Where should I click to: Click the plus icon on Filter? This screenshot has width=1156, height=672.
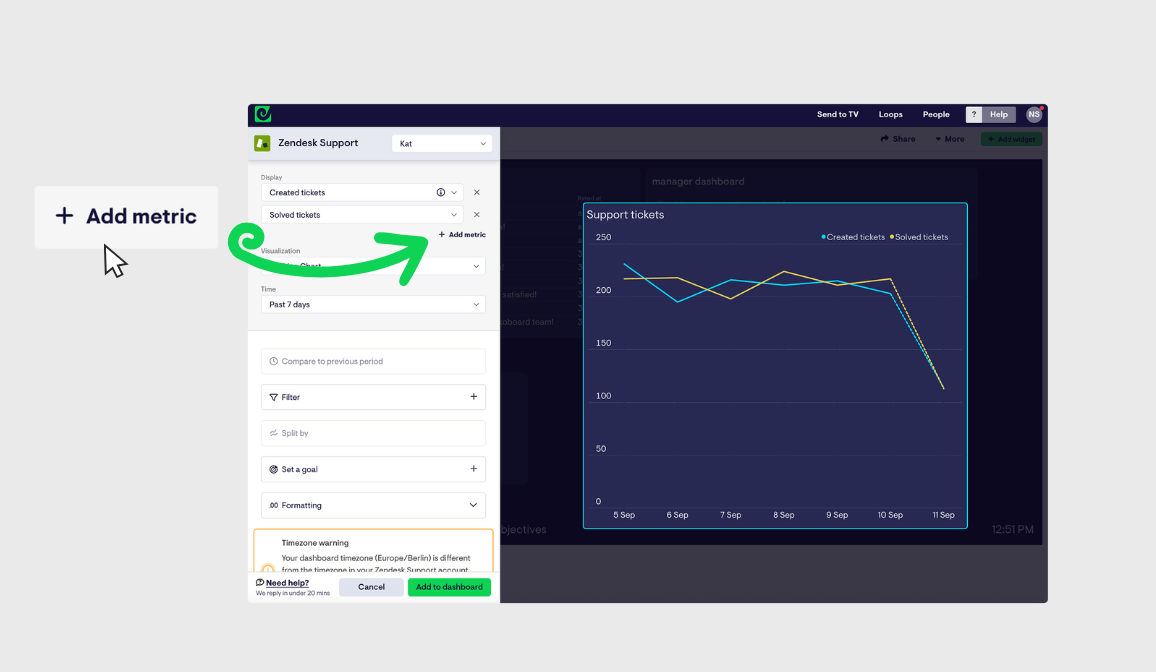pyautogui.click(x=473, y=396)
